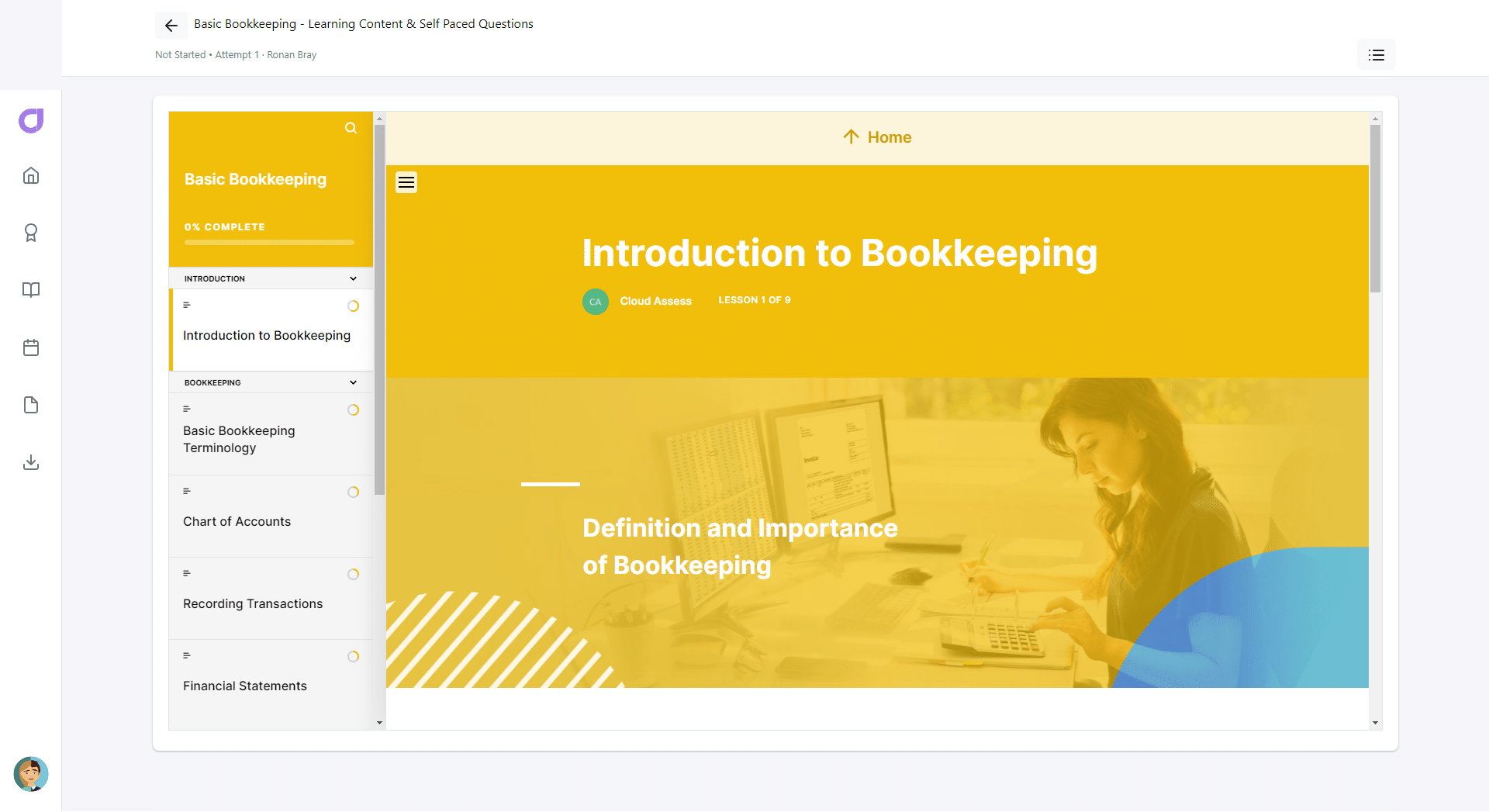The width and height of the screenshot is (1489, 812).
Task: Collapse the INTRODUCTION section chevron
Action: point(354,278)
